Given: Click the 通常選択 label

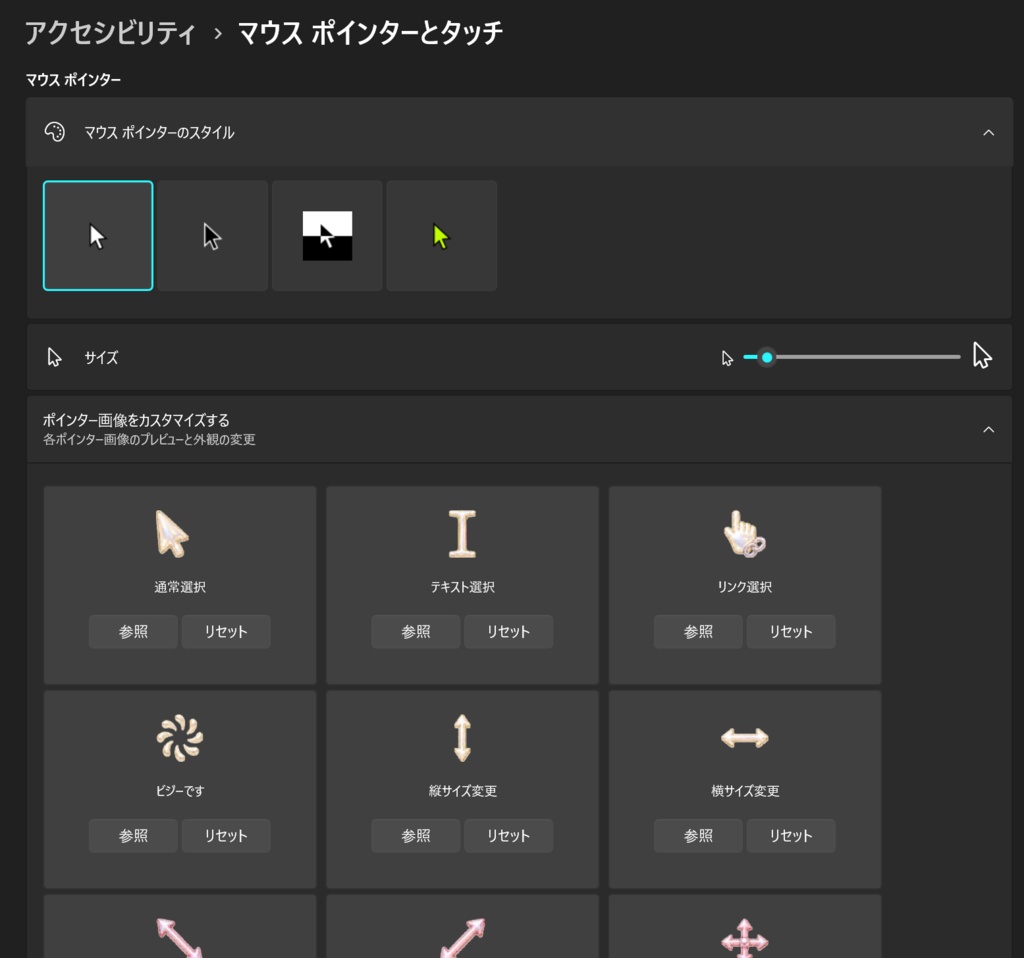Looking at the screenshot, I should click(180, 587).
